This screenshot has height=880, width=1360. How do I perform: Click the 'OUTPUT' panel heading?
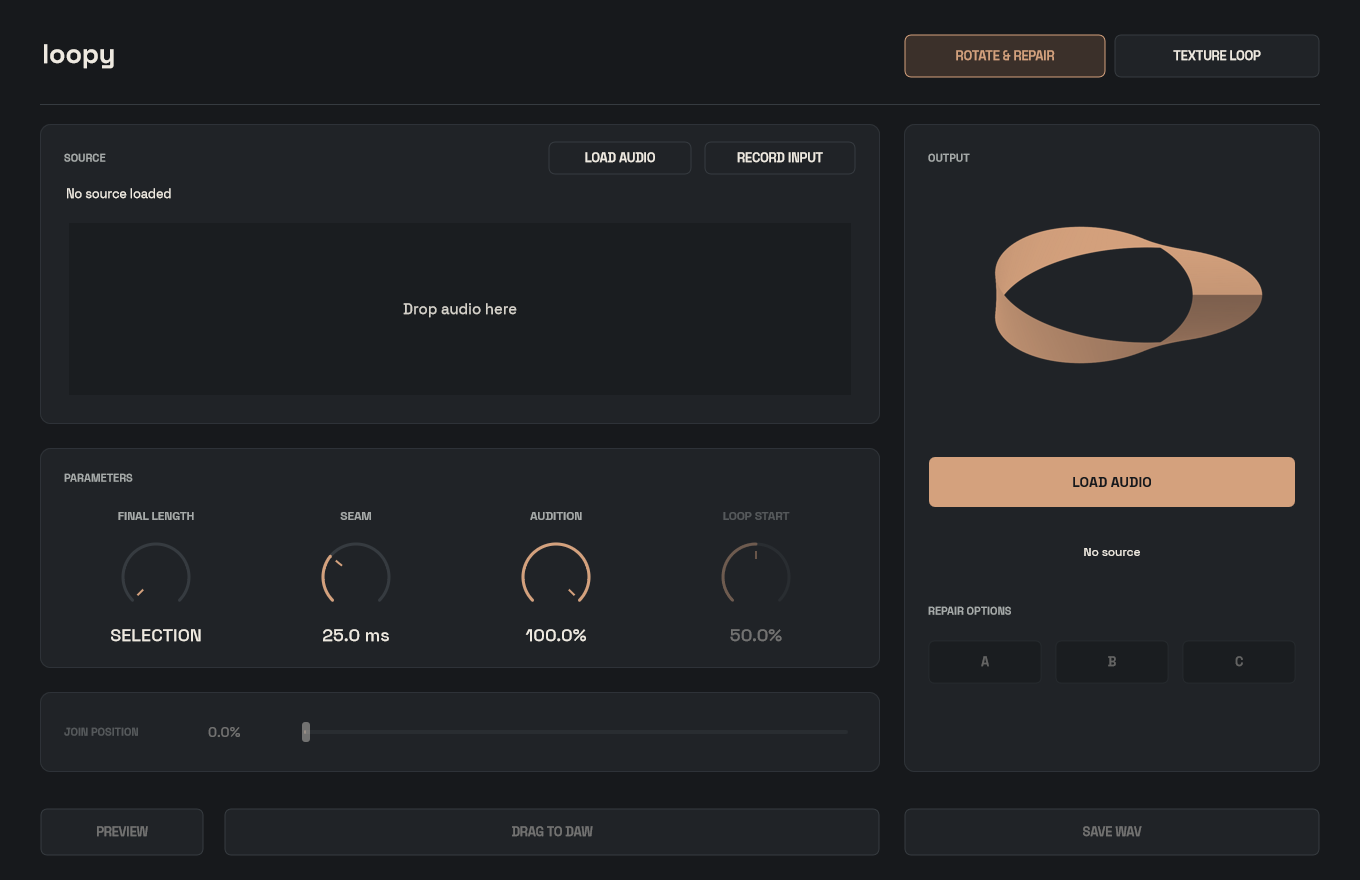(949, 158)
